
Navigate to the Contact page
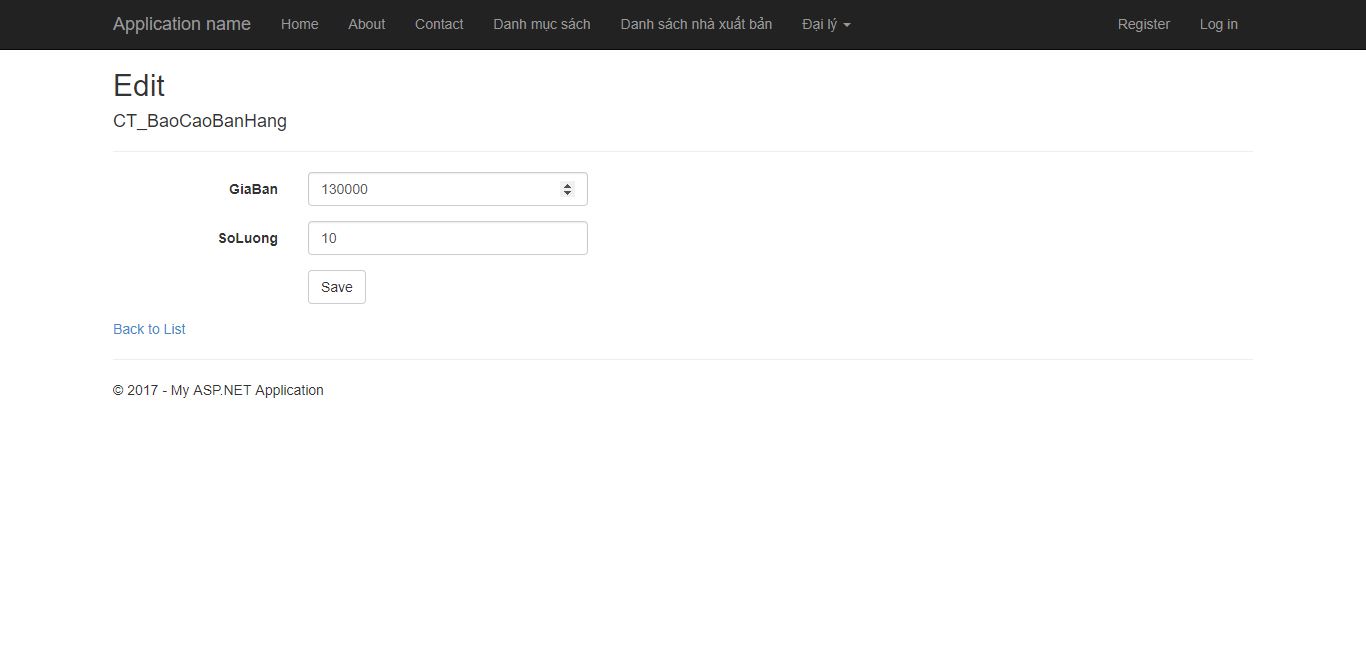pos(439,24)
